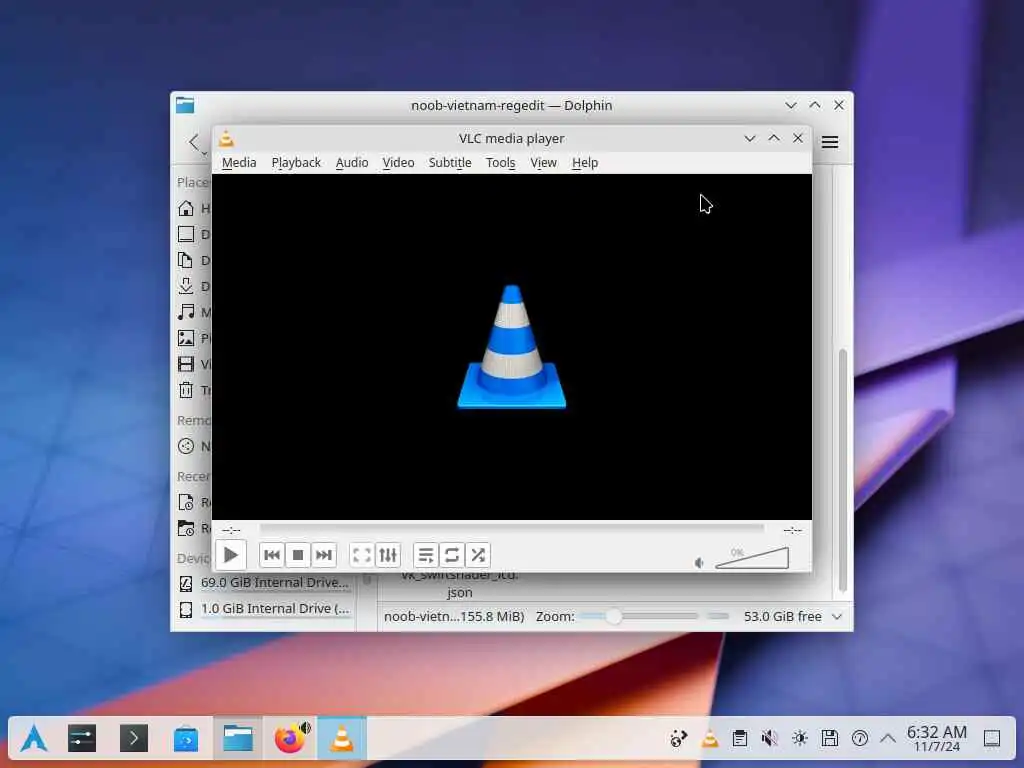The image size is (1024, 768).
Task: Open VLC extended settings equalizer icon
Action: tap(388, 555)
